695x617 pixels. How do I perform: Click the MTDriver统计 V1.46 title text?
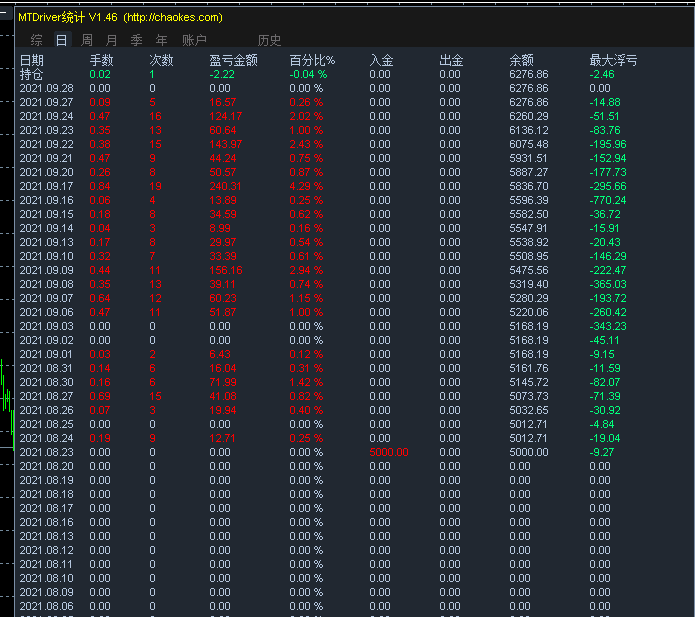click(x=68, y=17)
